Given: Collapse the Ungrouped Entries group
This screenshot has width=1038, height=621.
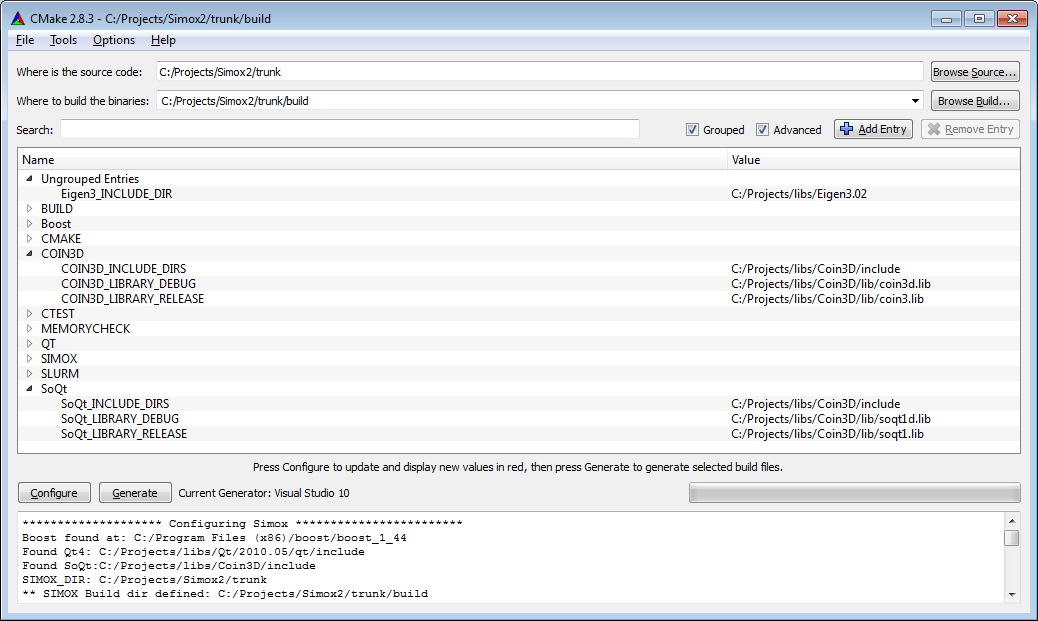Looking at the screenshot, I should (x=29, y=179).
